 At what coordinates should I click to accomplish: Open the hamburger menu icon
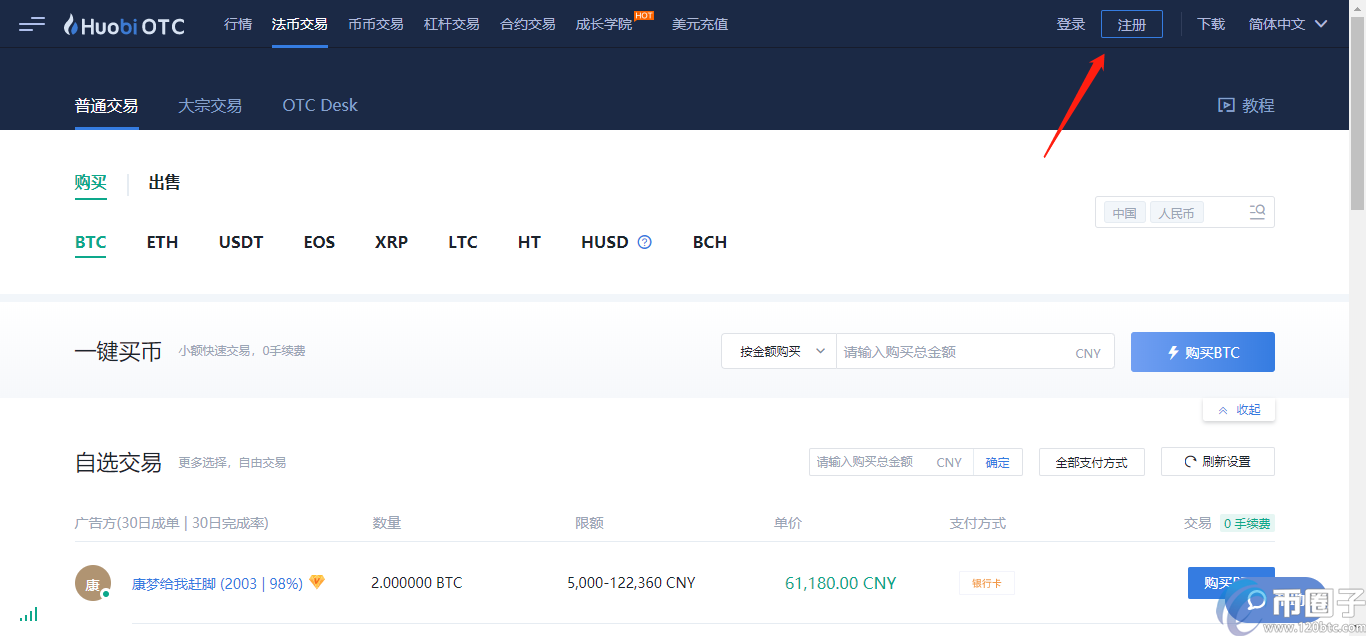[x=32, y=24]
